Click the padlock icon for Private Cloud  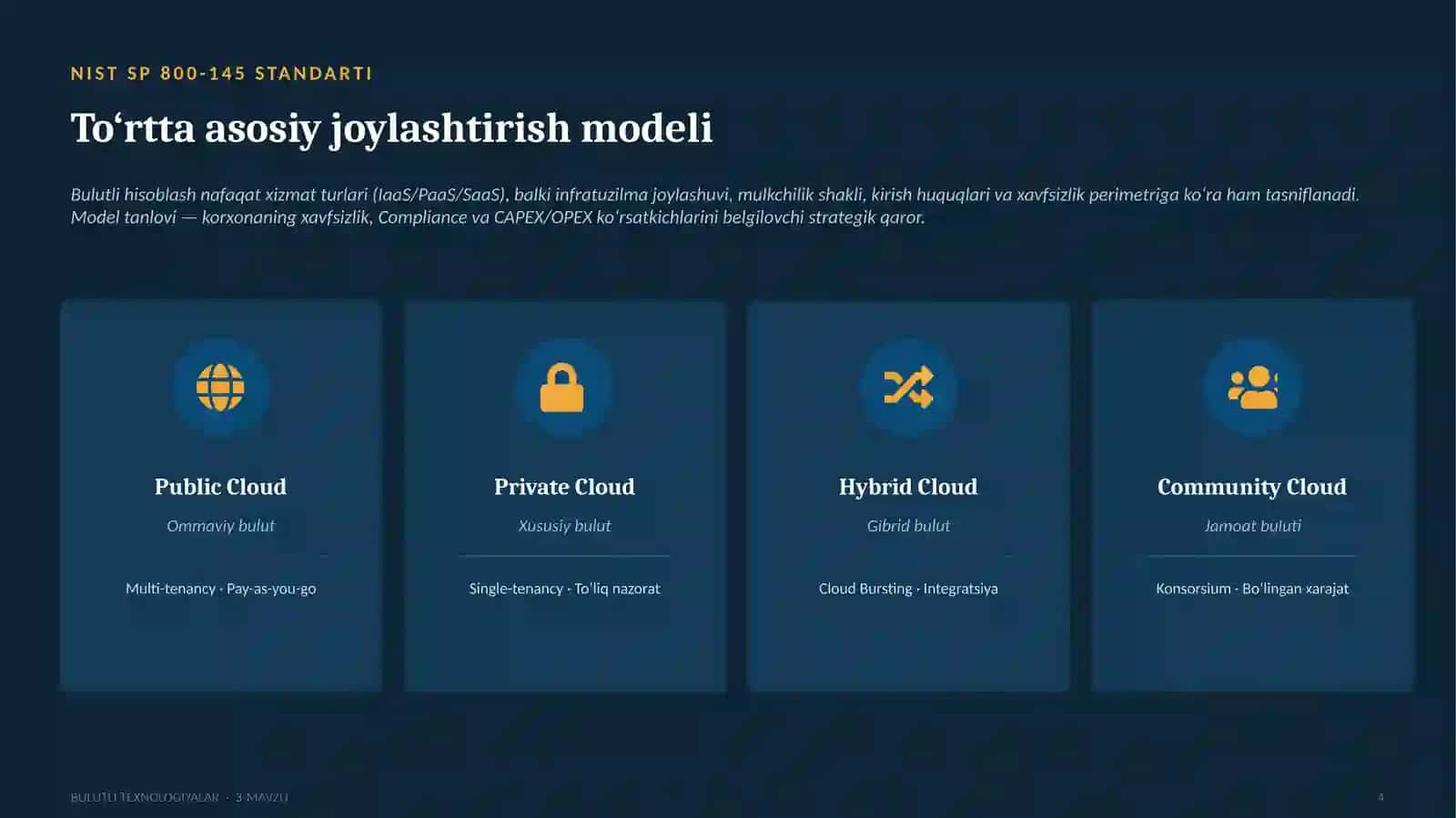pos(562,388)
